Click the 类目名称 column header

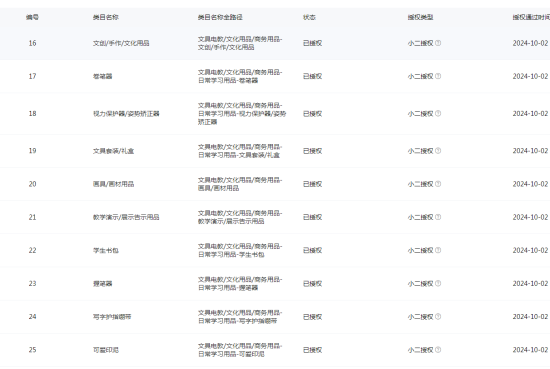[106, 17]
